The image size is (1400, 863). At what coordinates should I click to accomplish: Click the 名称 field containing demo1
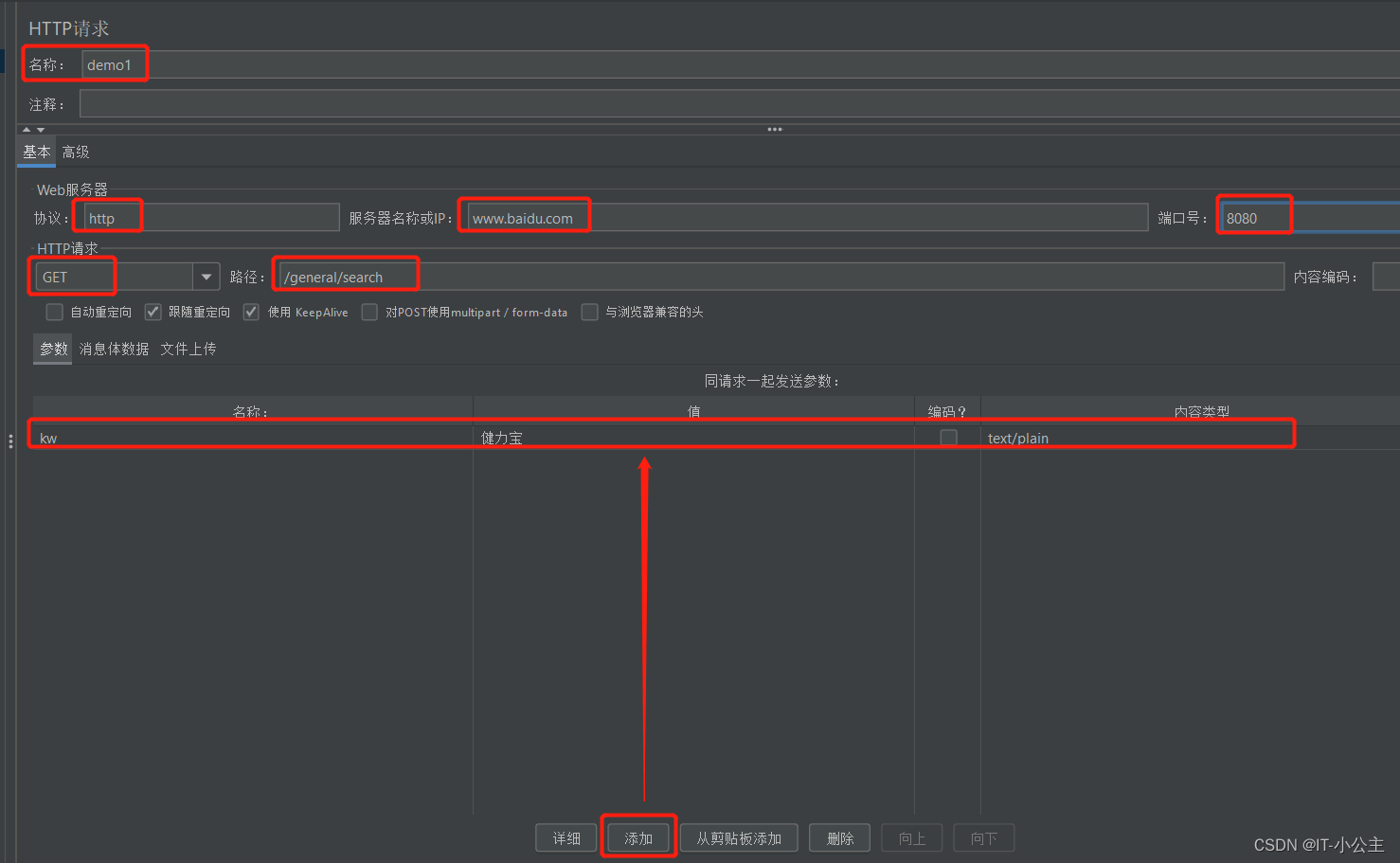[741, 64]
